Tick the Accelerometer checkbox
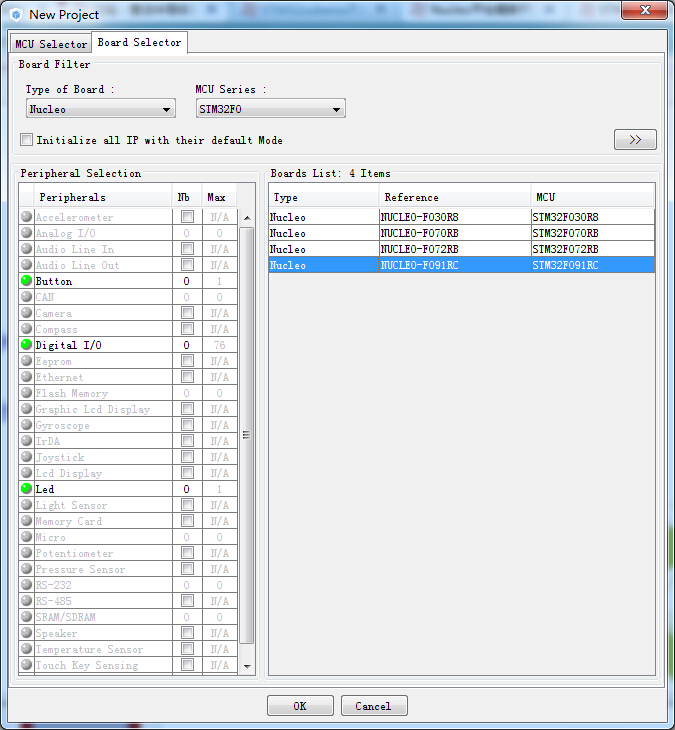The height and width of the screenshot is (730, 675). pos(187,216)
